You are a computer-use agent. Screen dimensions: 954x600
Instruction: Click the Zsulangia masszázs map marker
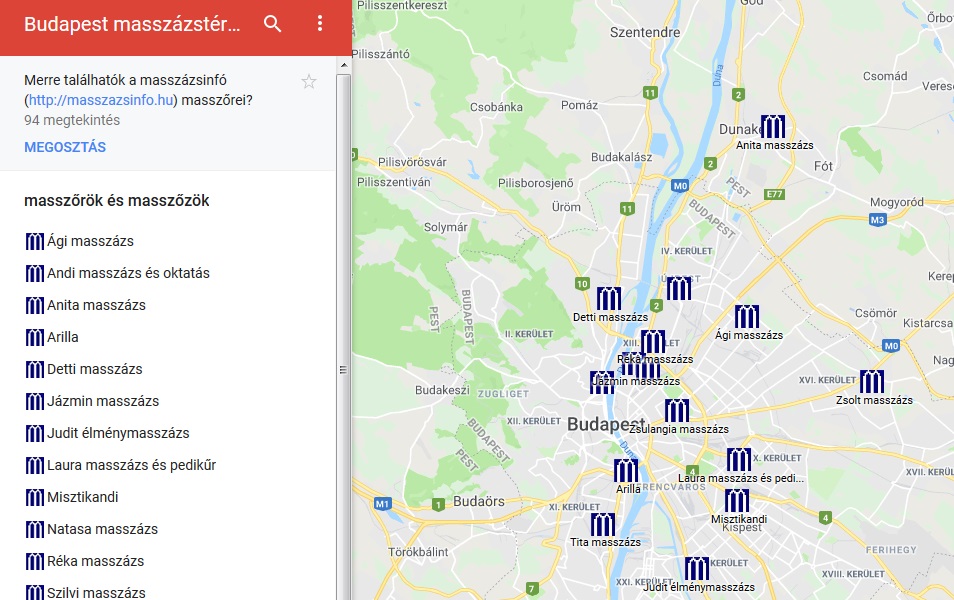point(677,411)
